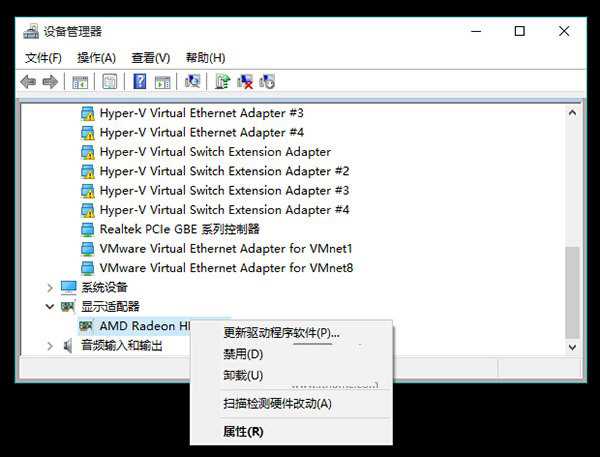Click the vertical scrollbar thumb
600x457 pixels.
tap(572, 292)
